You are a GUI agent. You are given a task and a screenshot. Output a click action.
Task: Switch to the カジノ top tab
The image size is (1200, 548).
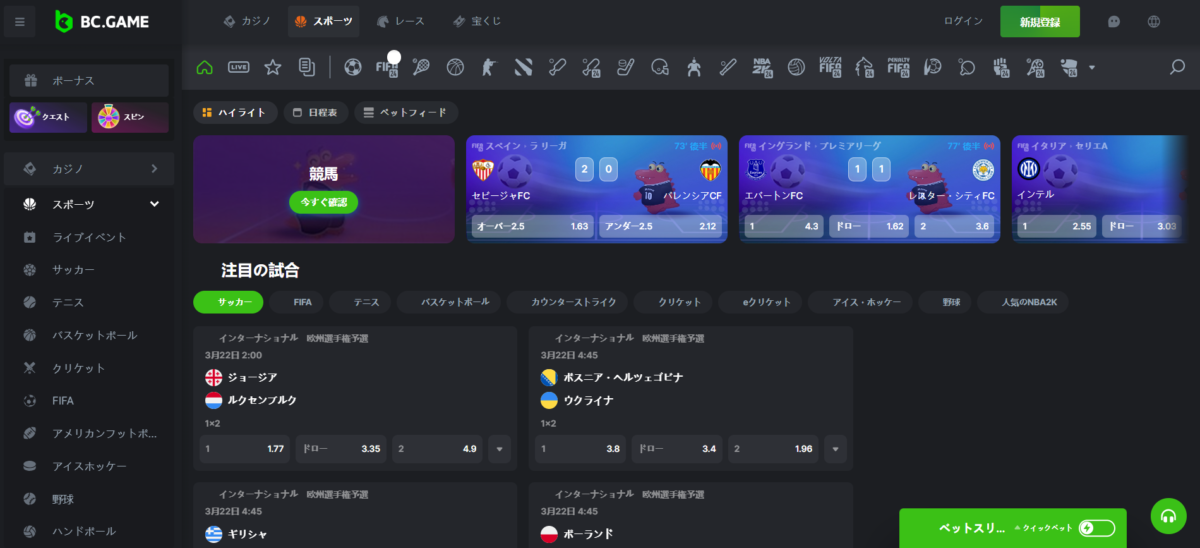(247, 21)
